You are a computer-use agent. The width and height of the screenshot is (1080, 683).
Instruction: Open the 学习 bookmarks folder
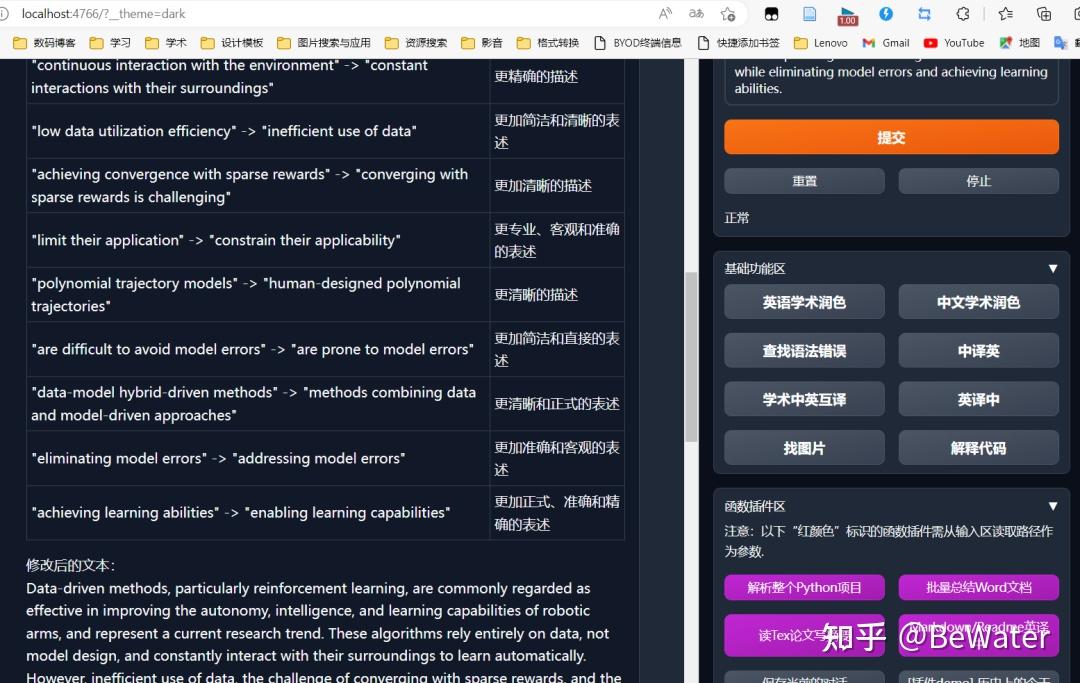coord(110,43)
